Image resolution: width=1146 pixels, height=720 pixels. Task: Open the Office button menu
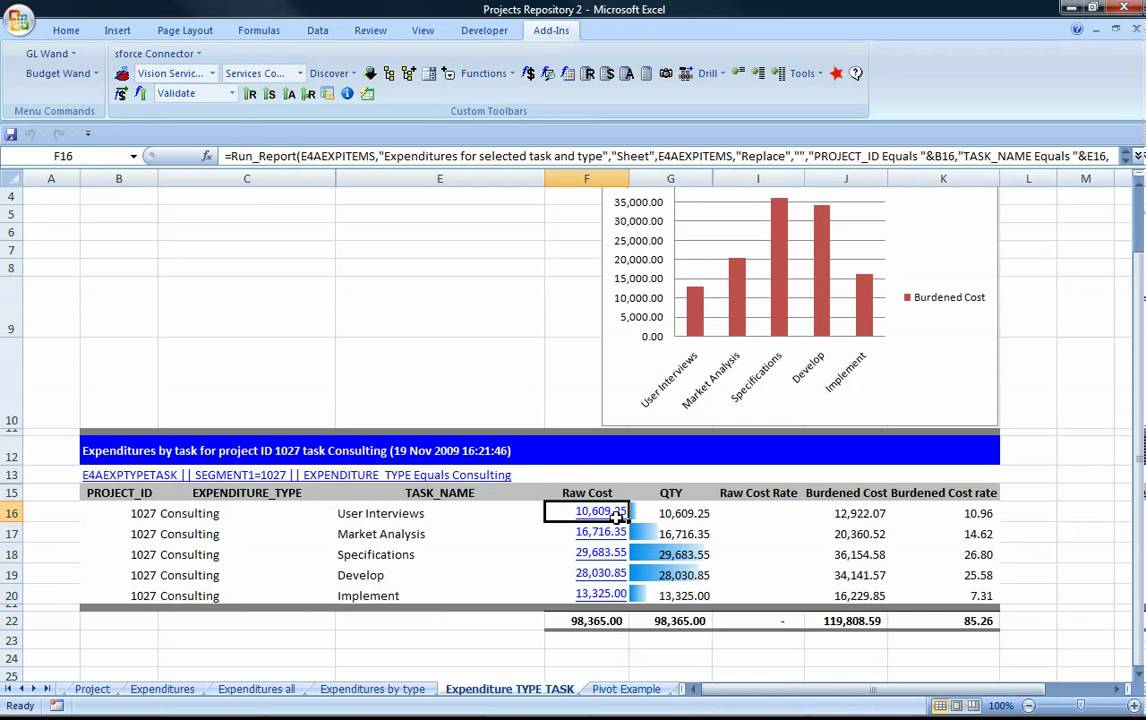(19, 20)
